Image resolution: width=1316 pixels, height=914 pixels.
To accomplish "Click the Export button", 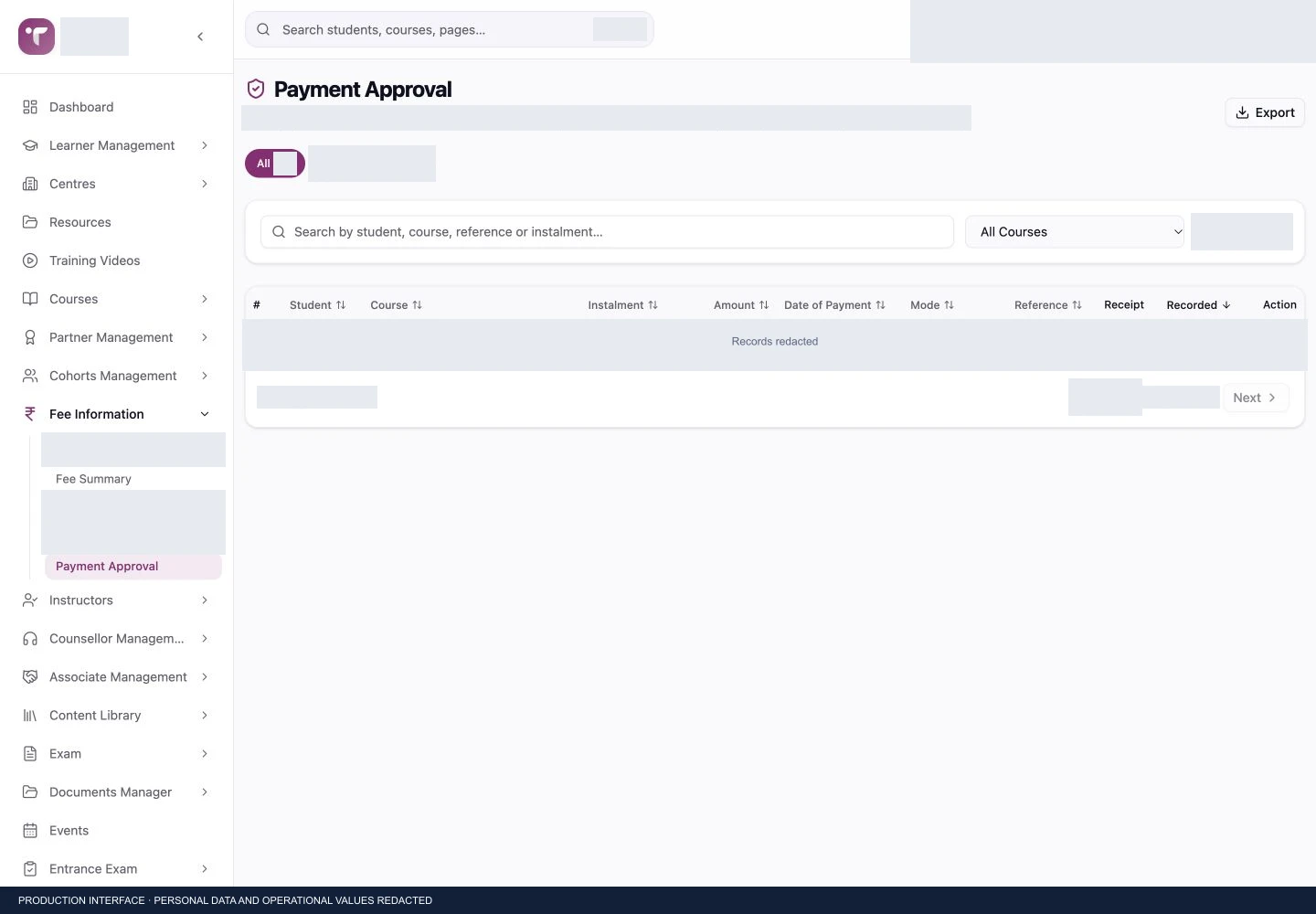I will [x=1265, y=112].
